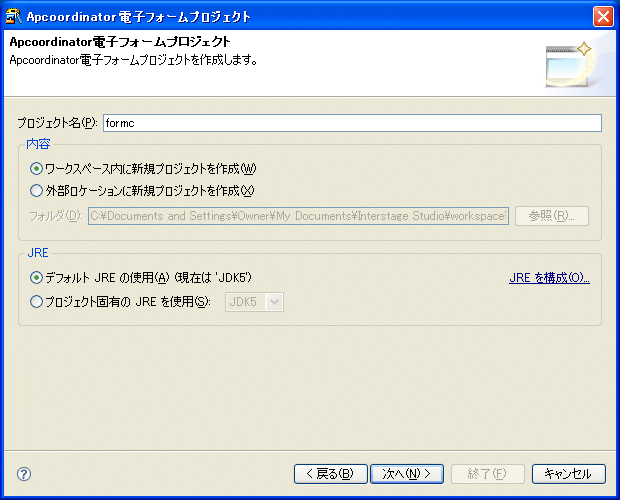Screen dimensions: 620x500
Task: Cancel the wizard with キャンセル button
Action: (x=568, y=474)
